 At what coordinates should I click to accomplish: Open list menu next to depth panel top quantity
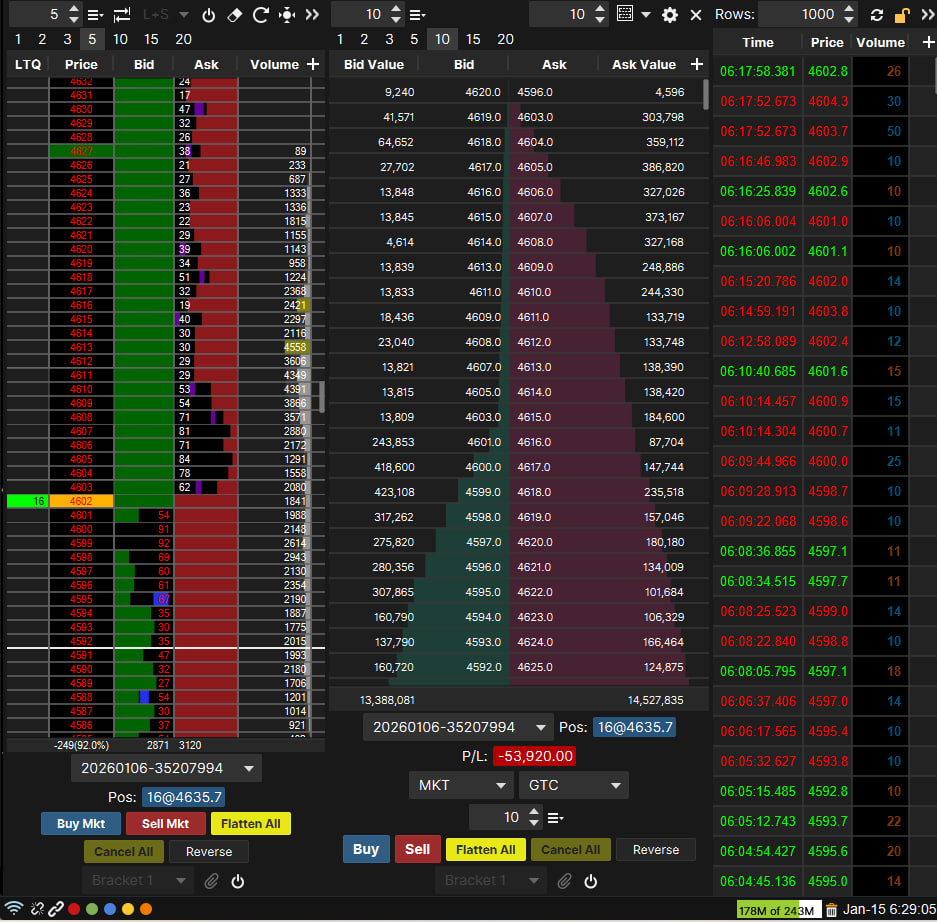click(x=417, y=14)
